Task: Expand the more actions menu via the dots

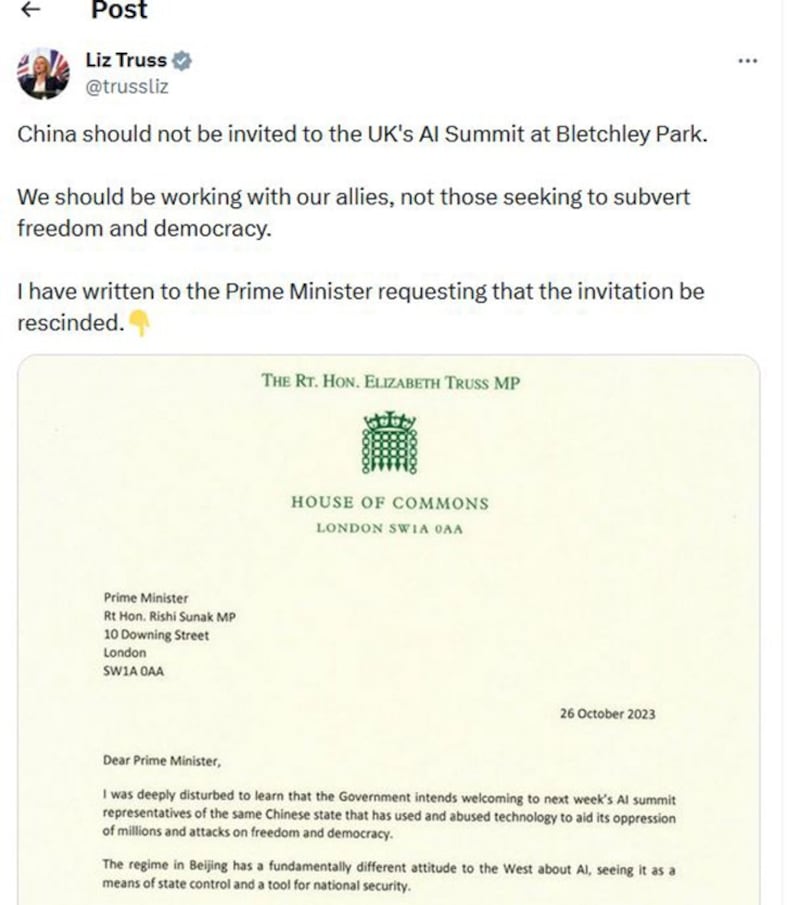Action: [747, 60]
